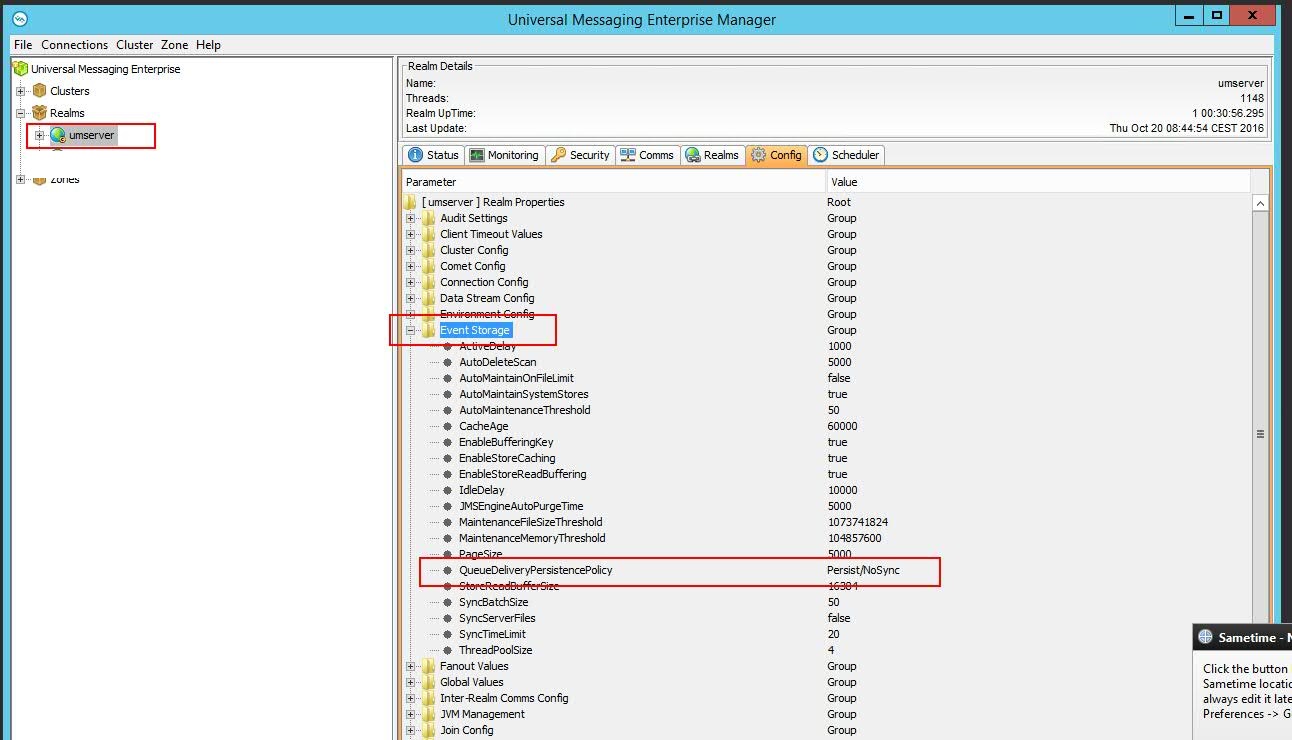Expand the Cluster Config group

410,250
